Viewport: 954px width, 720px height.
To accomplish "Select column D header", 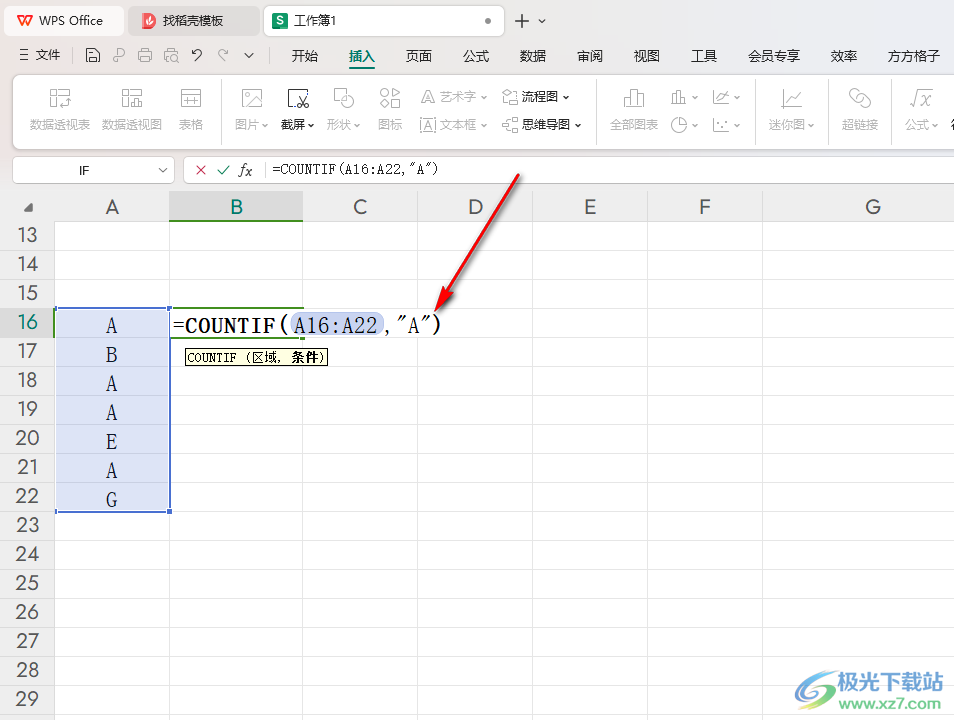I will (475, 206).
